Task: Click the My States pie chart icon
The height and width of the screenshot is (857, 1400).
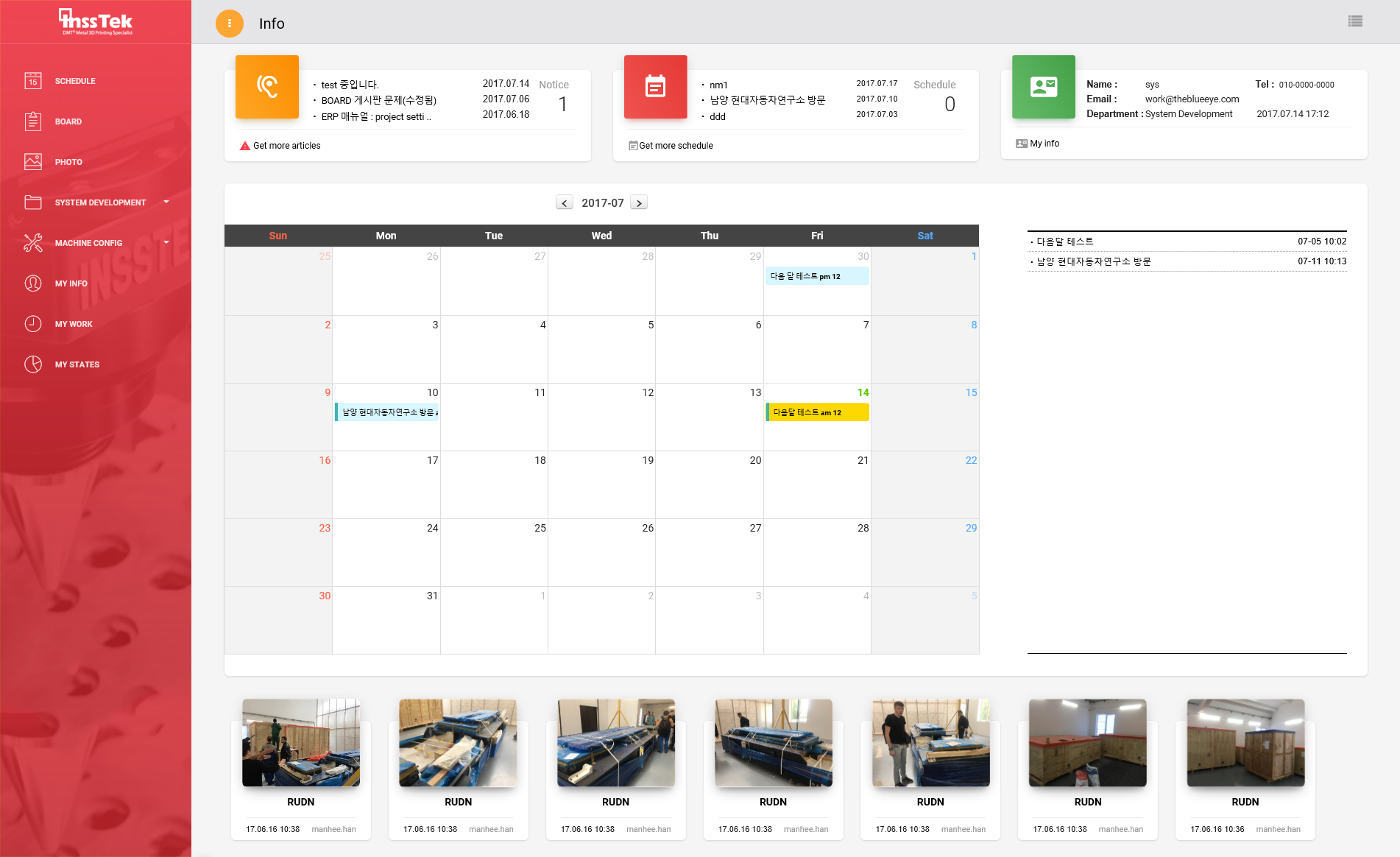Action: click(x=33, y=364)
